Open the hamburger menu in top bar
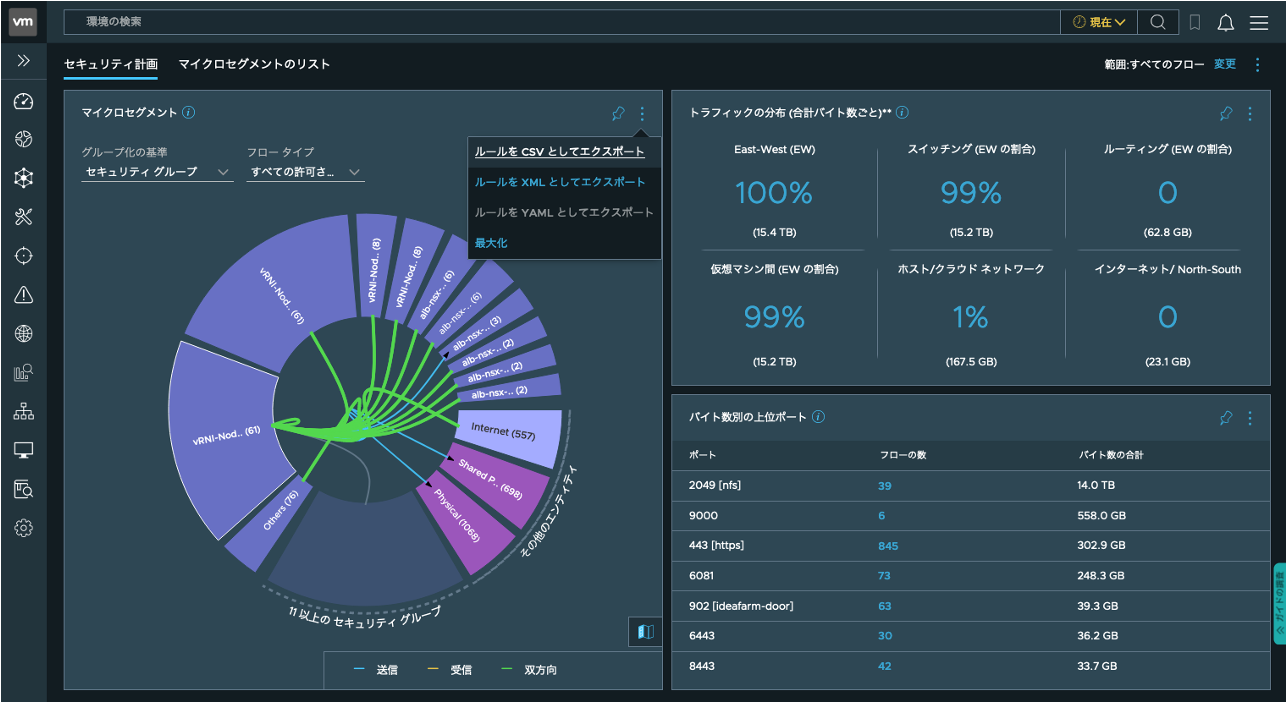This screenshot has width=1286, height=702. point(1258,22)
